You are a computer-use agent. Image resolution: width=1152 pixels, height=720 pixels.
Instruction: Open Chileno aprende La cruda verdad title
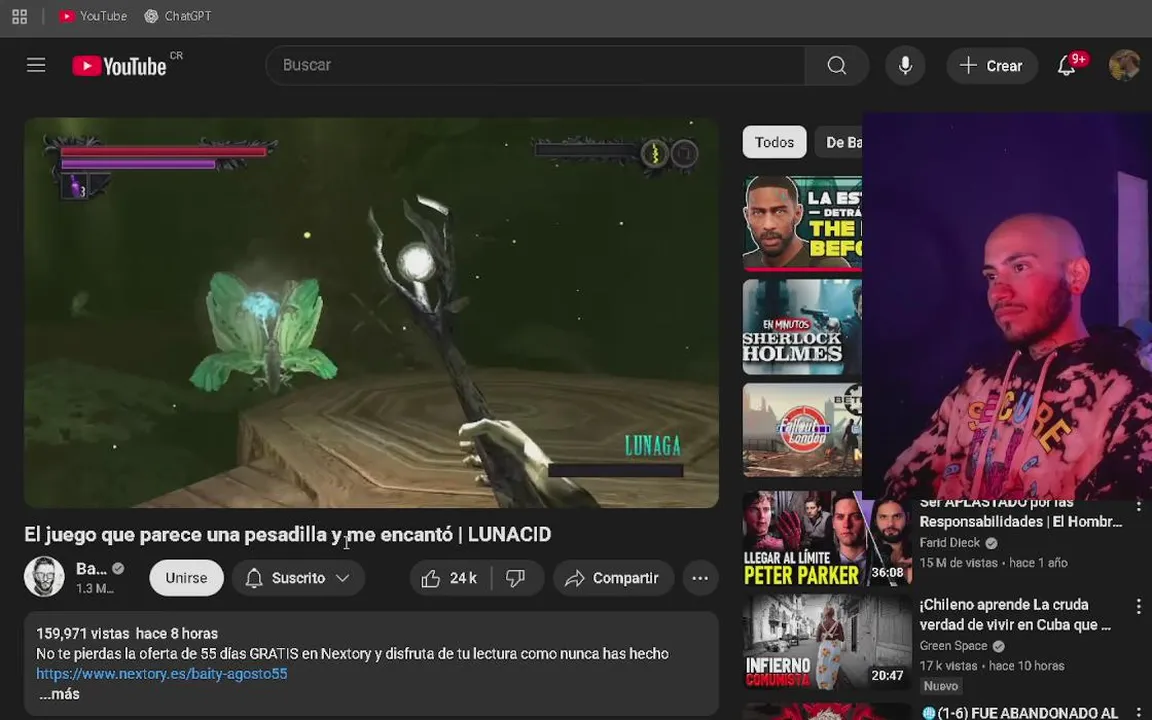coord(1015,614)
